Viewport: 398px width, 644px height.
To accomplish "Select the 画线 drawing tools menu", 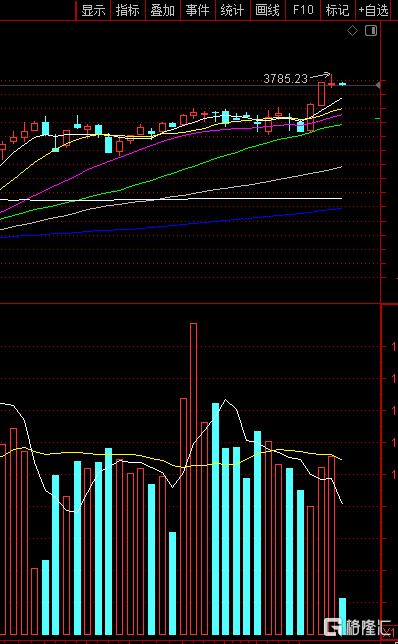I will (267, 10).
